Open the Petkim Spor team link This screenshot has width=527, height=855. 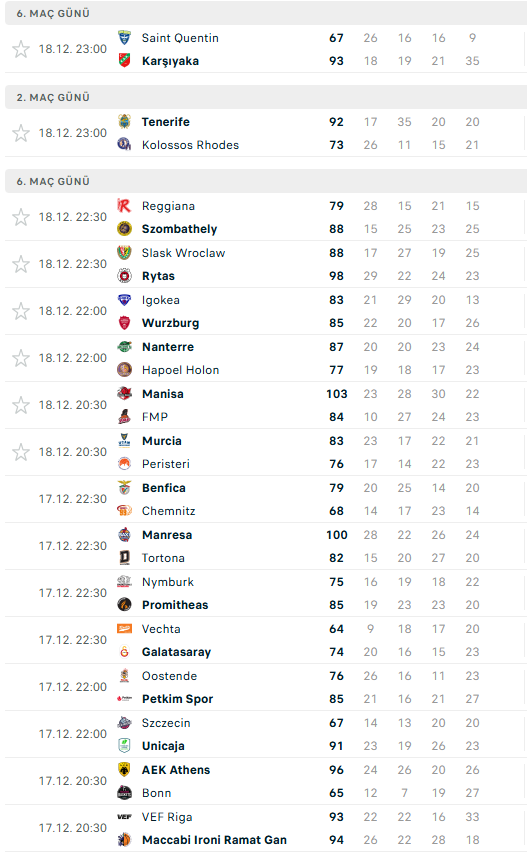pos(177,699)
